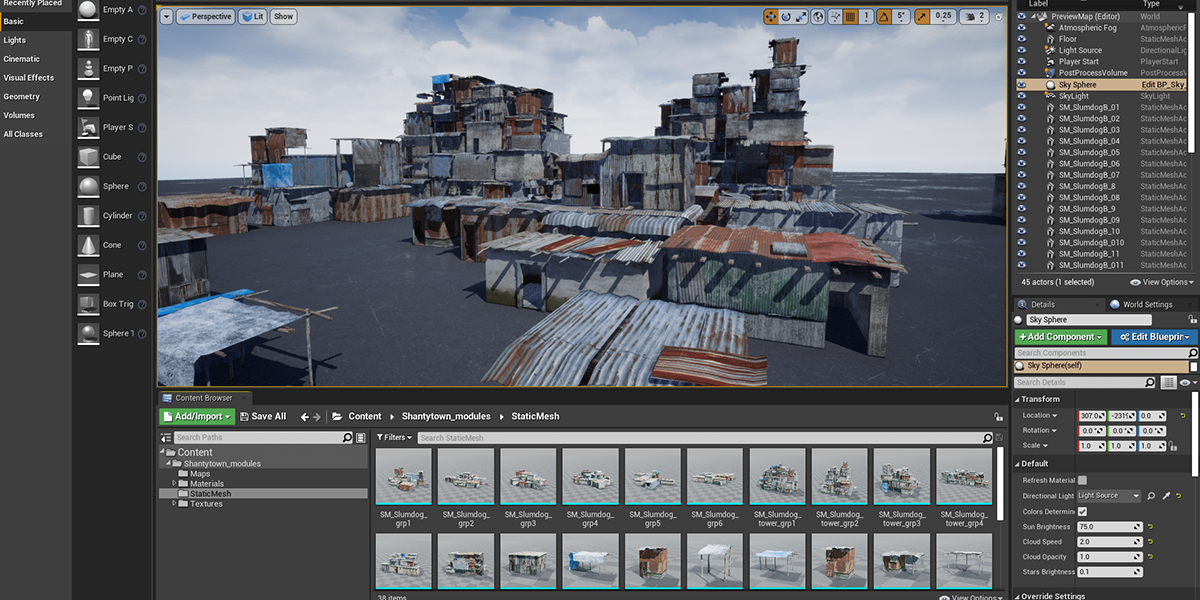Select the translate gizmo tool in viewport
This screenshot has width=1200, height=600.
[x=771, y=16]
